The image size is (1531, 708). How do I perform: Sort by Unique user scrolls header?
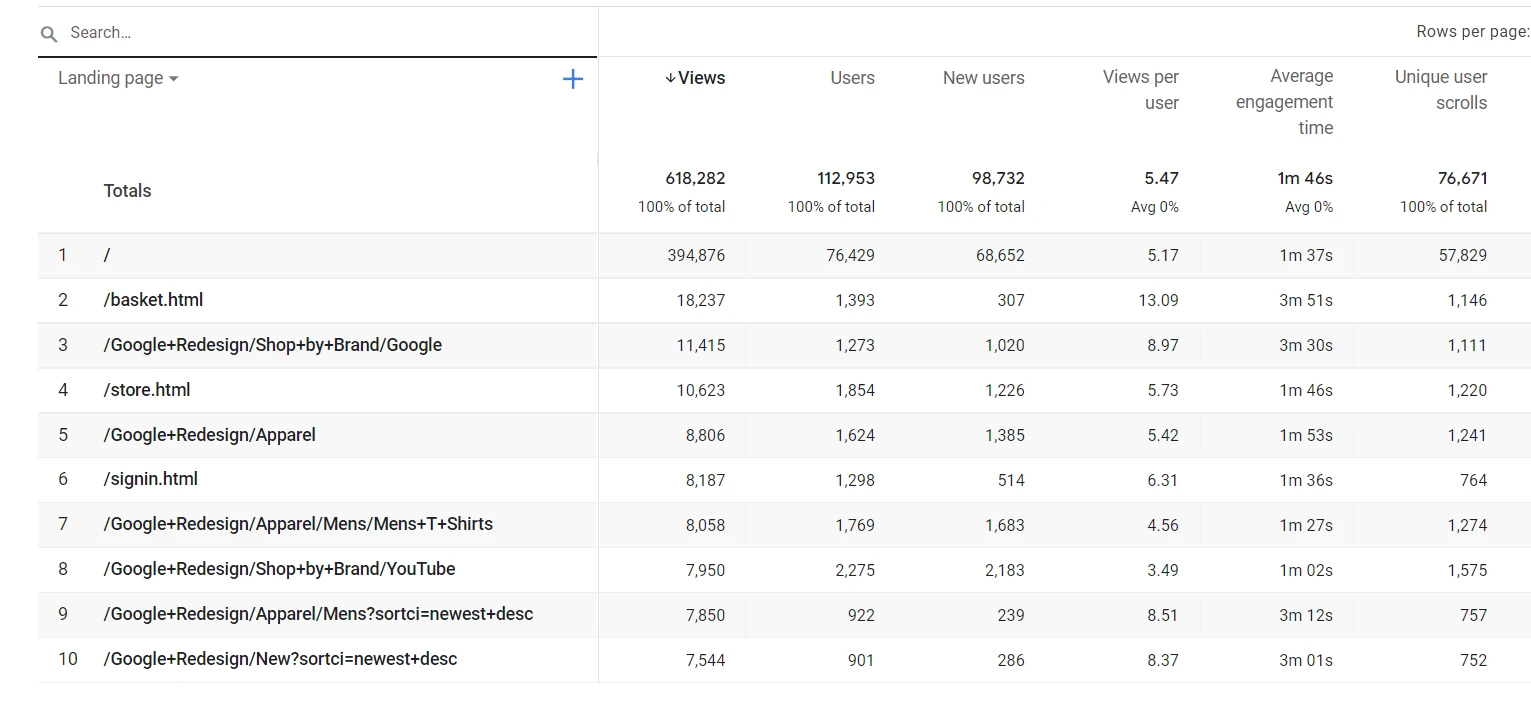click(x=1441, y=90)
